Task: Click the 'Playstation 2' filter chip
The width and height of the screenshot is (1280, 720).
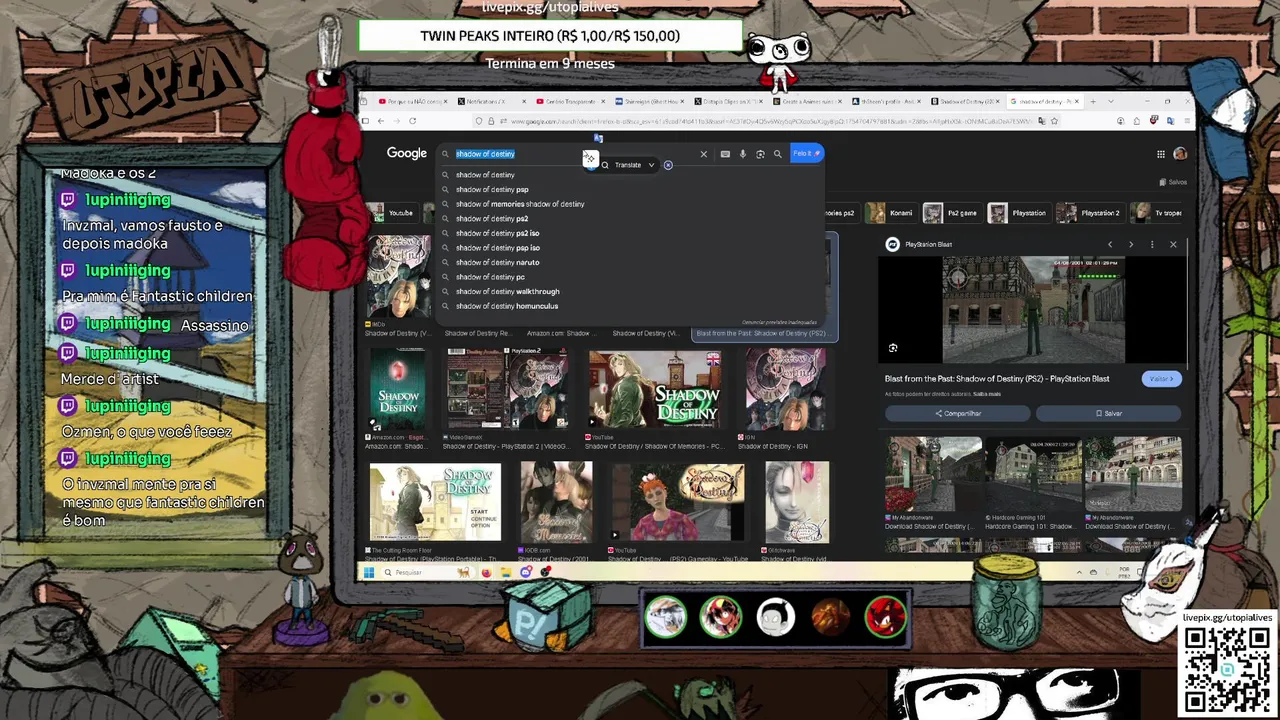Action: (x=1089, y=213)
